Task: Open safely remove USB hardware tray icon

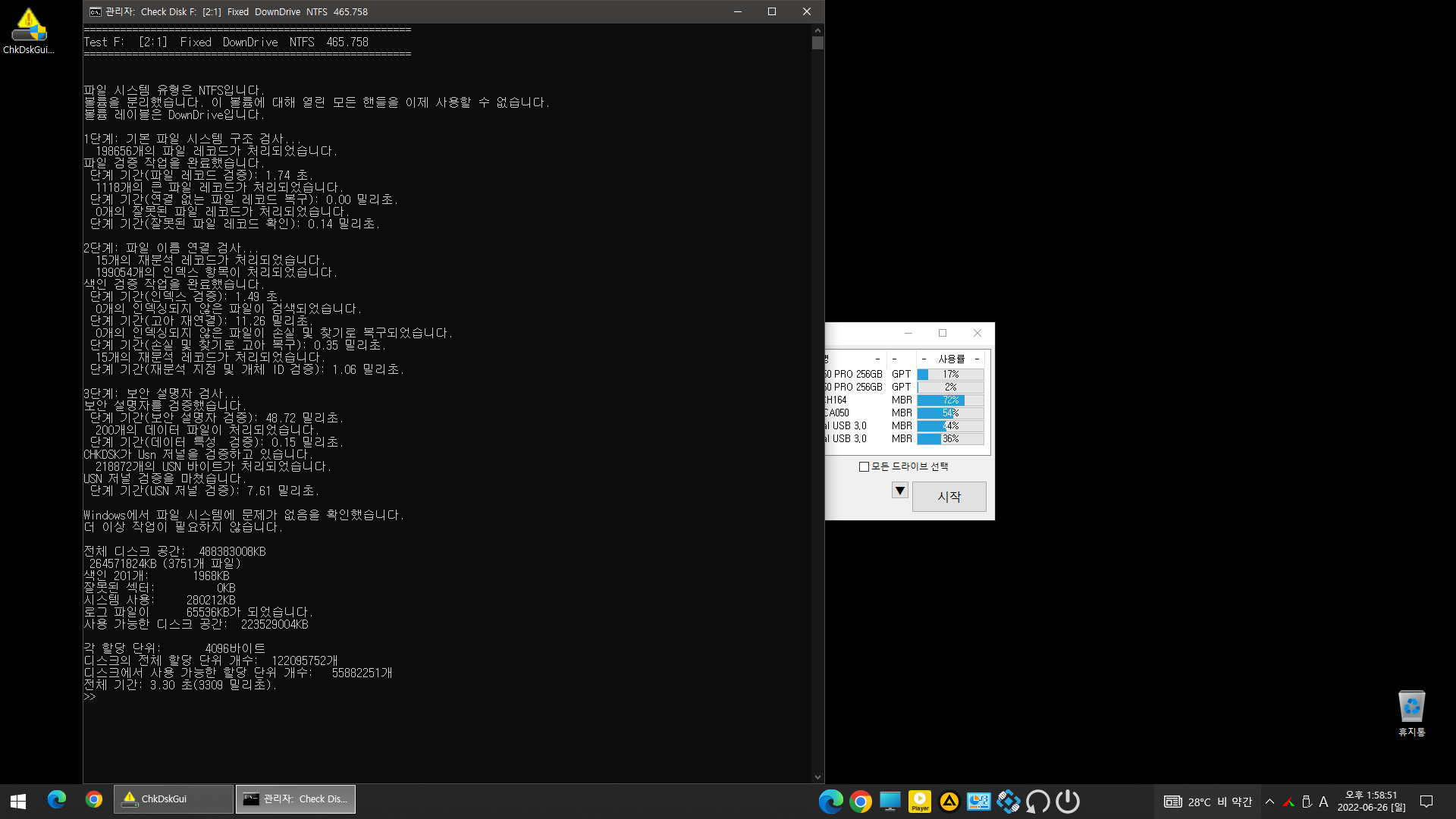Action: (x=1307, y=802)
